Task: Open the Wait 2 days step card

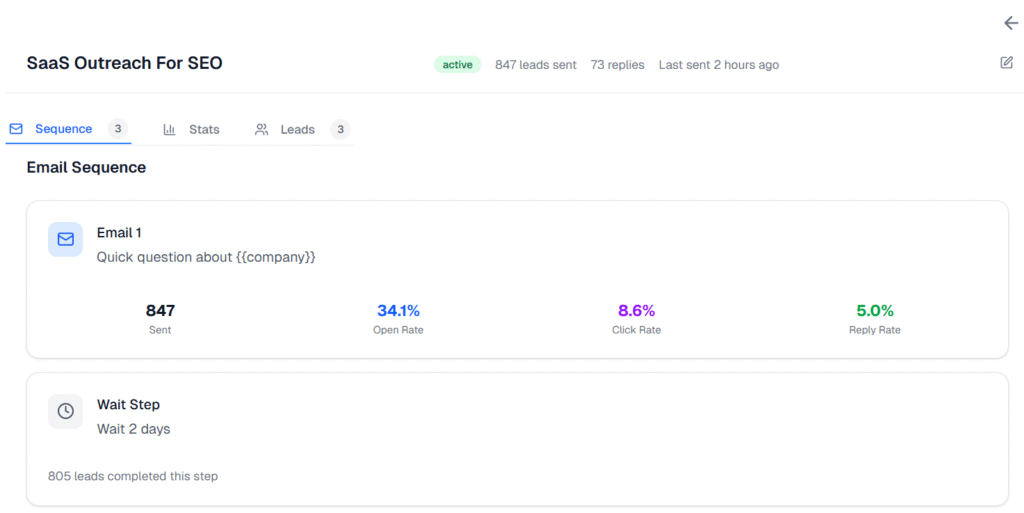Action: (517, 439)
